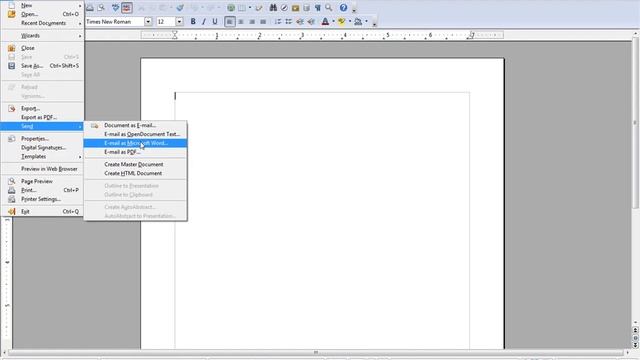Choose Printer Settings... entry
The width and height of the screenshot is (640, 360).
[42, 199]
